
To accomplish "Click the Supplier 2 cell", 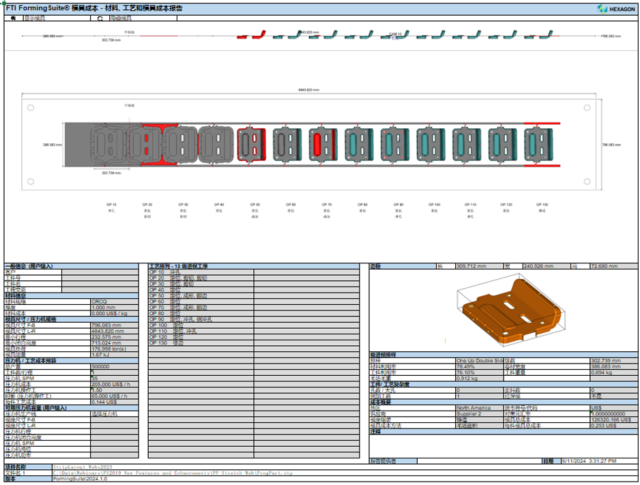I will point(479,414).
